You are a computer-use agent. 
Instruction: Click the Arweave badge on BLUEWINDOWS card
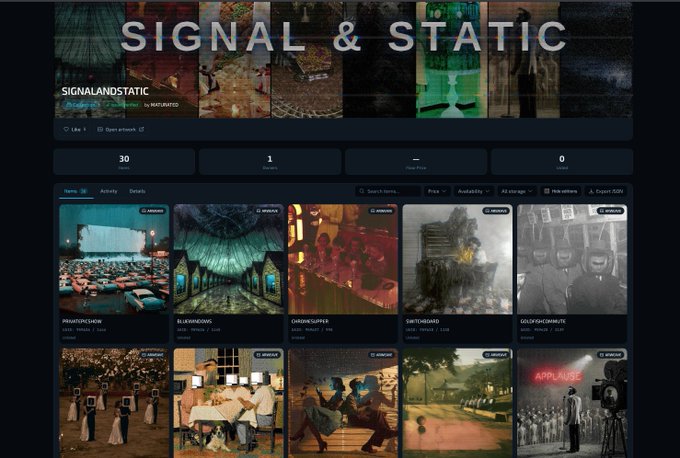coord(267,211)
